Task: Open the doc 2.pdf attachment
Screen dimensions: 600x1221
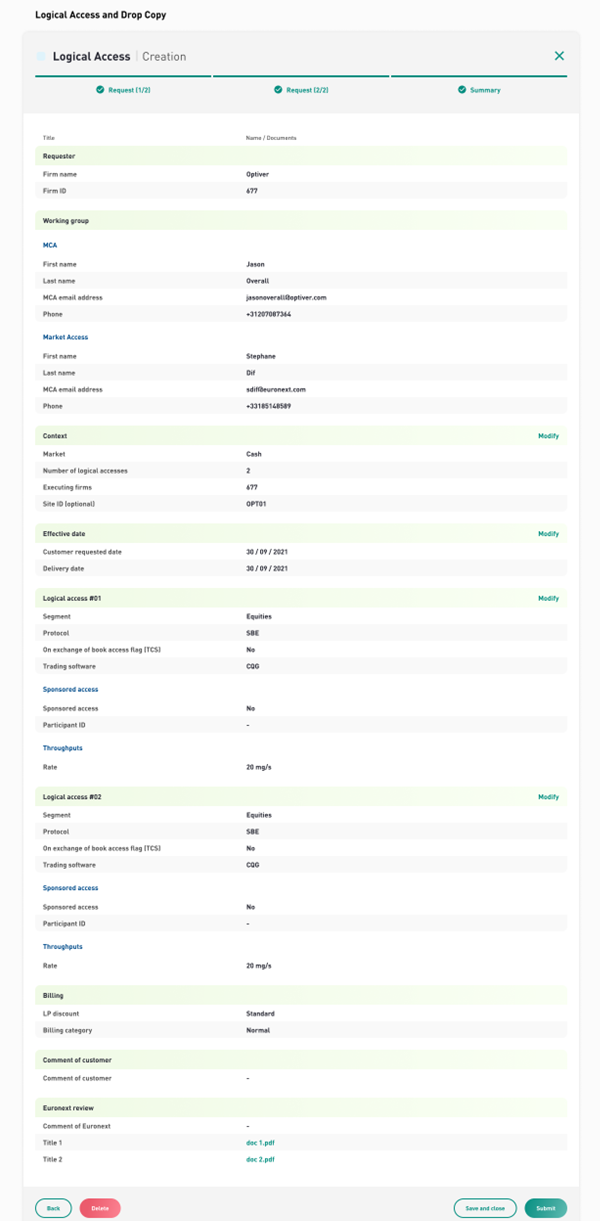Action: coord(260,1159)
